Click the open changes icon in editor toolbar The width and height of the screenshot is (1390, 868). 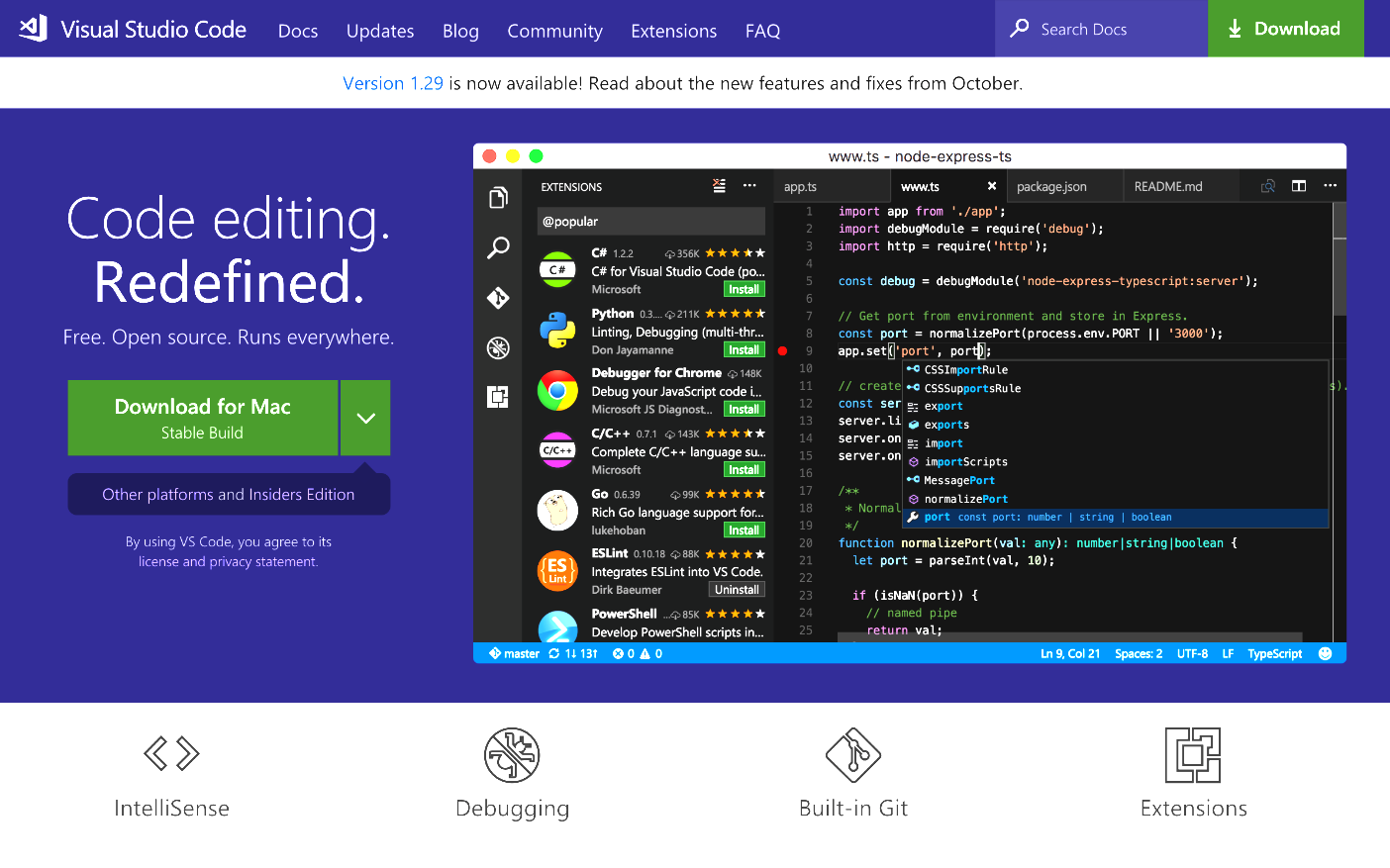coord(1267,186)
